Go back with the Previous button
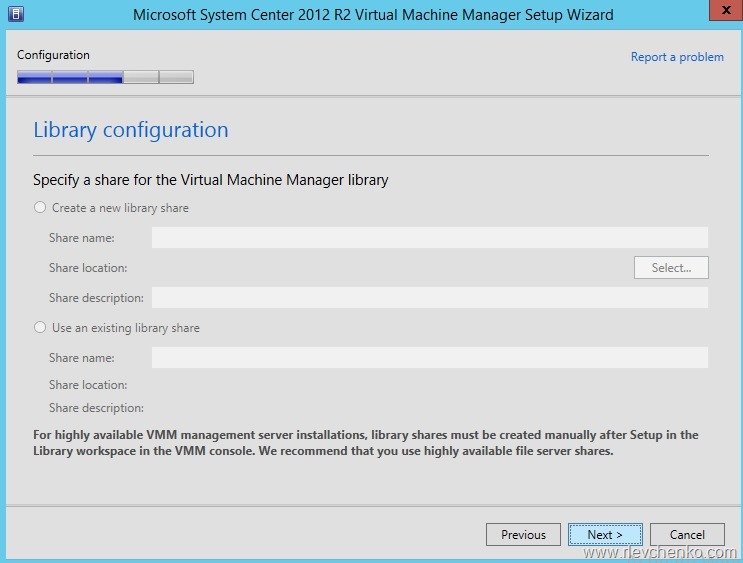743x563 pixels. pos(523,535)
